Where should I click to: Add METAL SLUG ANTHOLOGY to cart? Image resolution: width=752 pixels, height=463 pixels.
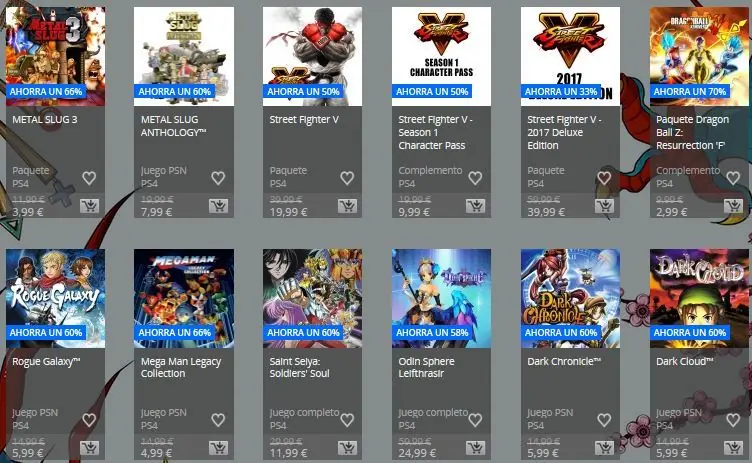tap(218, 206)
